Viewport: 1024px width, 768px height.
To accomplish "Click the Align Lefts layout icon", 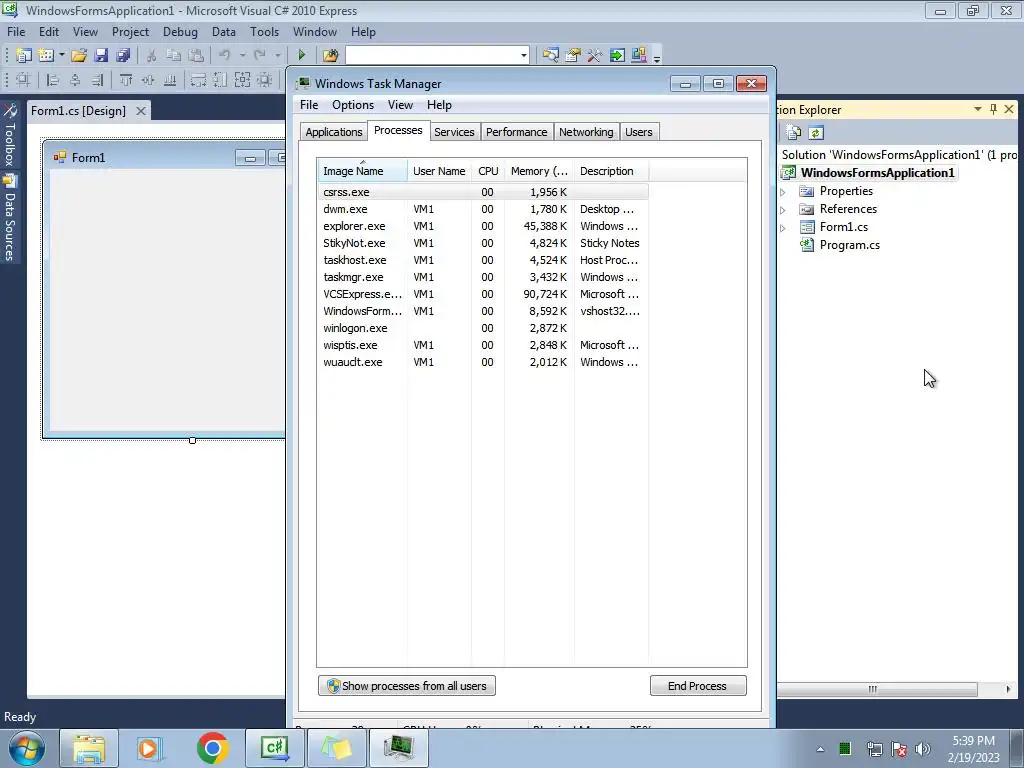I will [53, 80].
